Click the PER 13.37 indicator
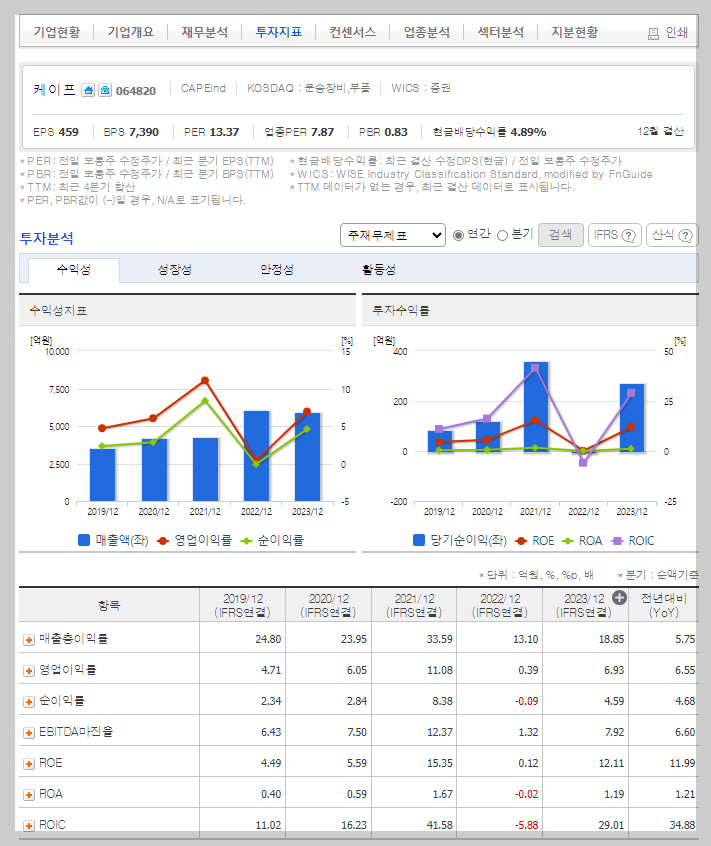This screenshot has width=711, height=846. coord(211,132)
